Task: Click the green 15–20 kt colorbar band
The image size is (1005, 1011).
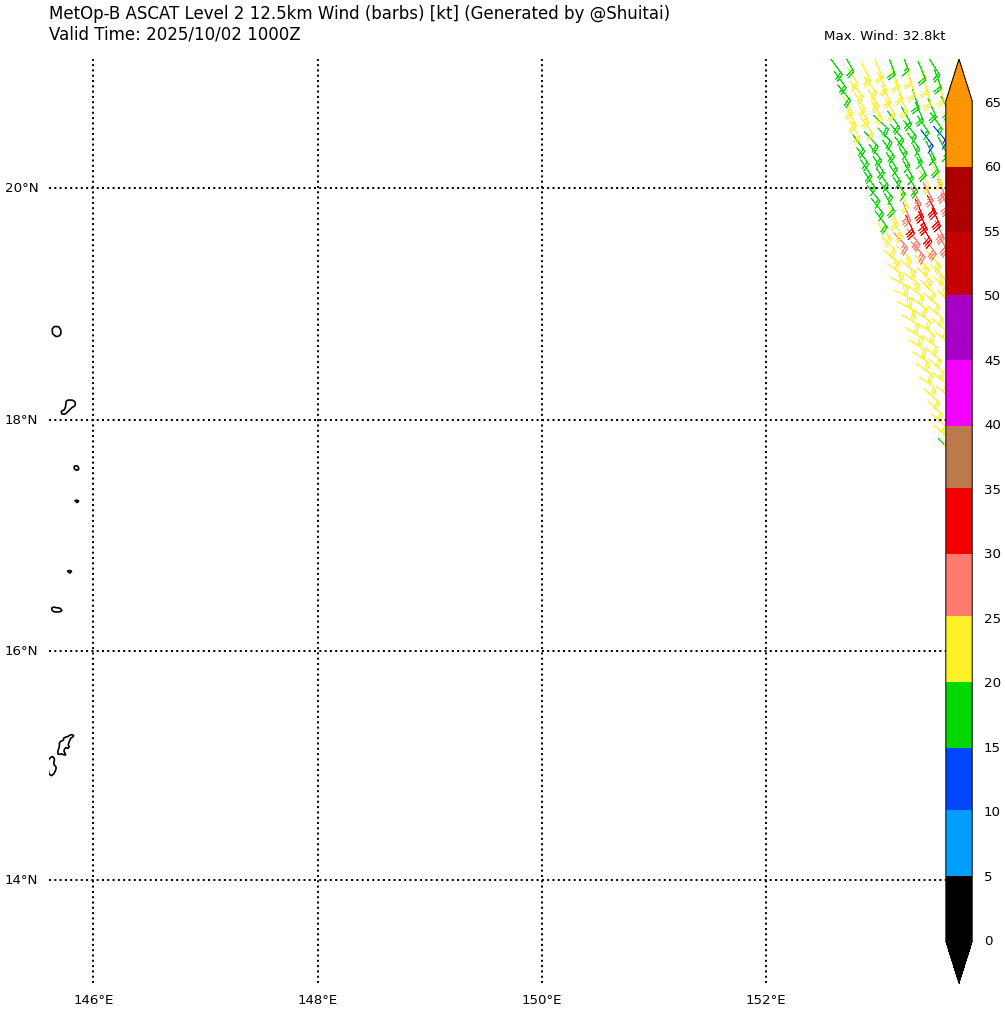Action: click(958, 714)
